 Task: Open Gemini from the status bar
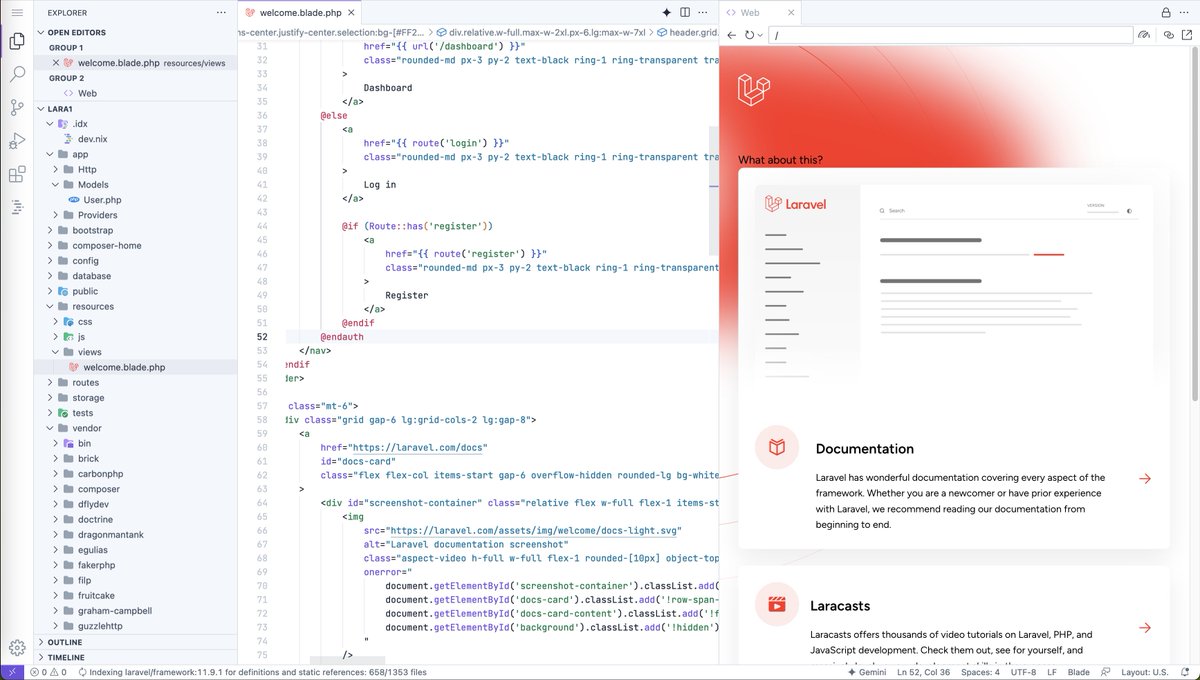(866, 672)
